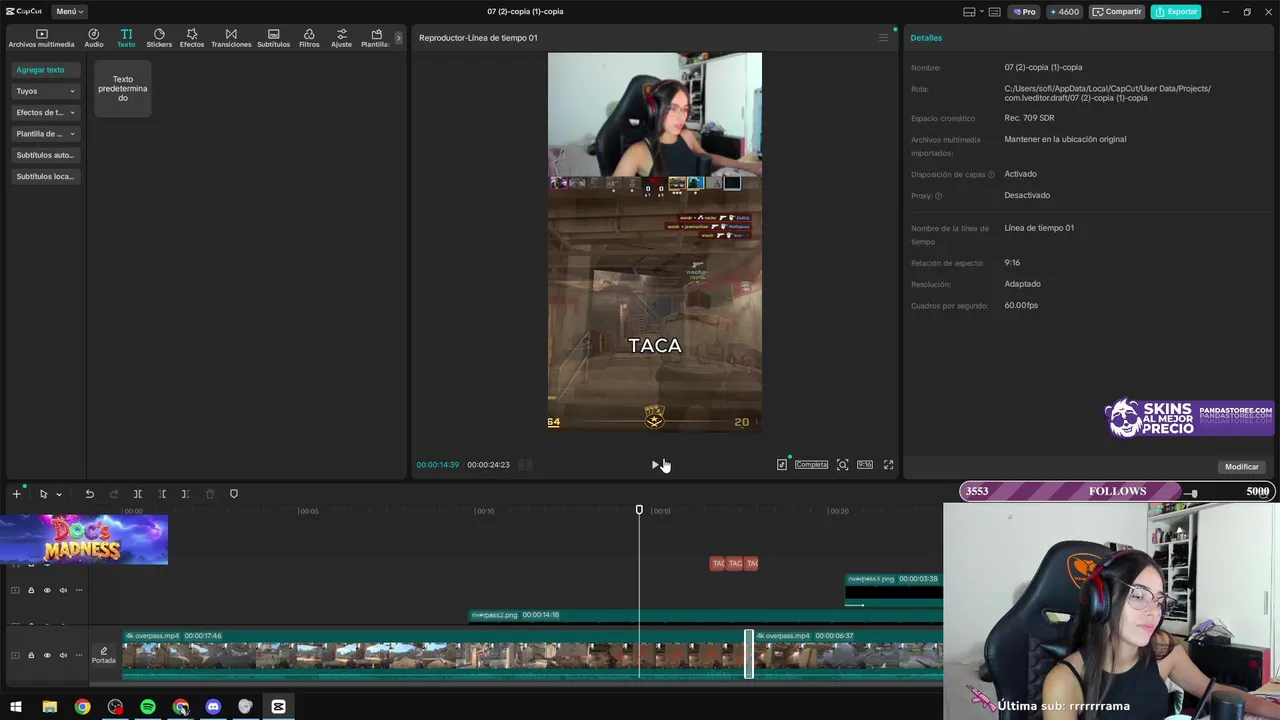Open the 9:16 aspect ratio selector
Image resolution: width=1280 pixels, height=720 pixels.
[x=865, y=464]
